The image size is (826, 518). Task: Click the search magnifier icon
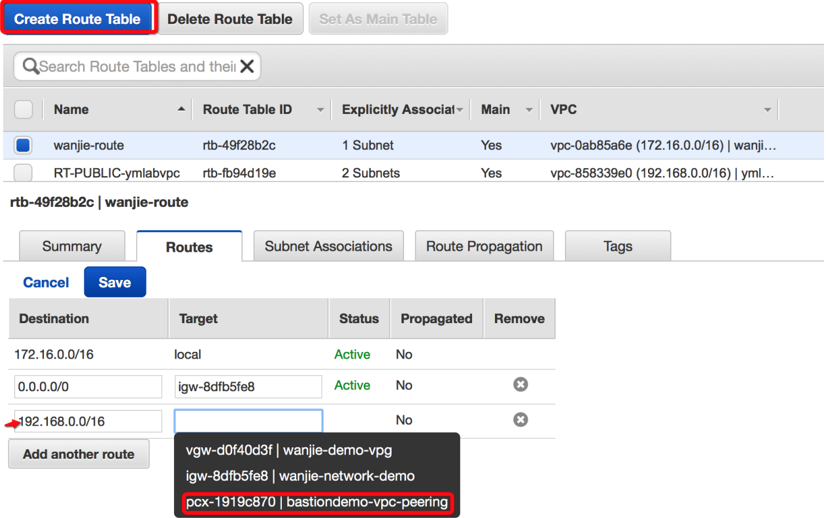[x=30, y=67]
